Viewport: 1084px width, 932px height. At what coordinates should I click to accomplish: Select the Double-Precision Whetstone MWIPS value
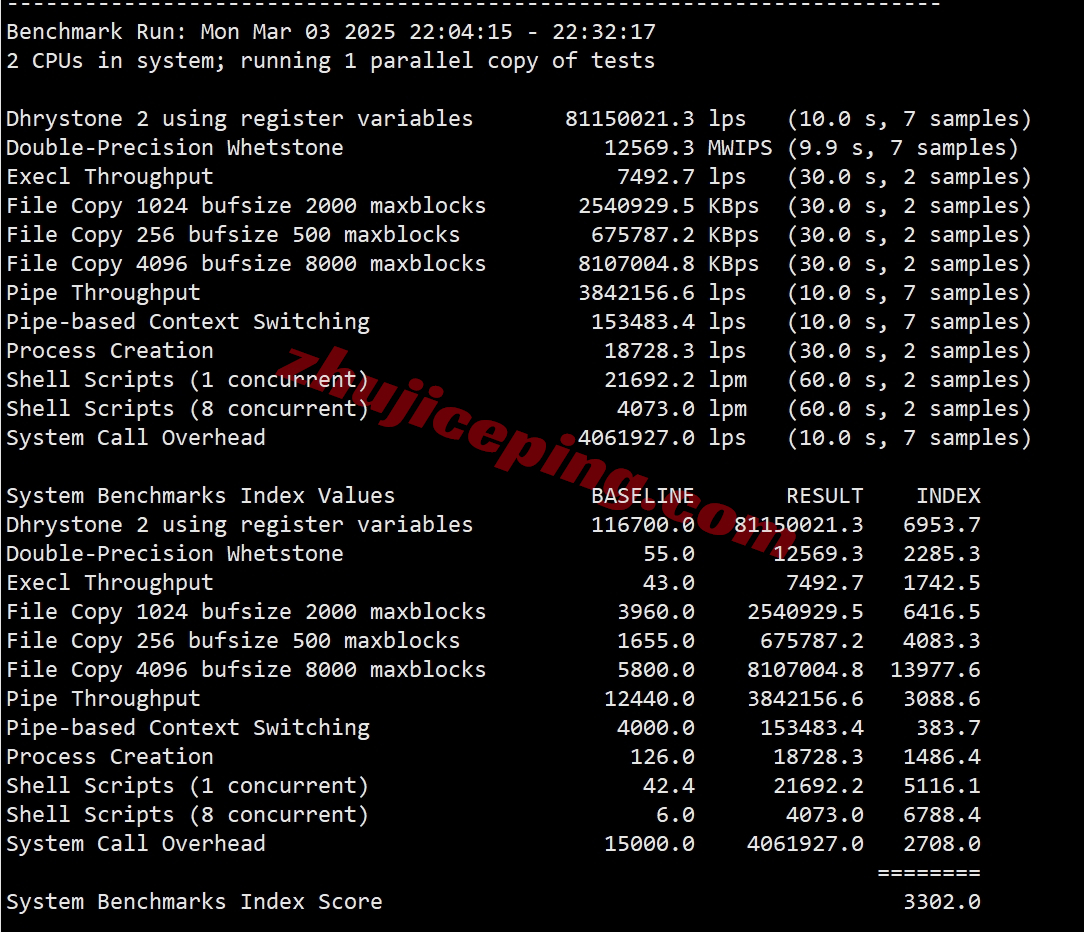pos(688,148)
